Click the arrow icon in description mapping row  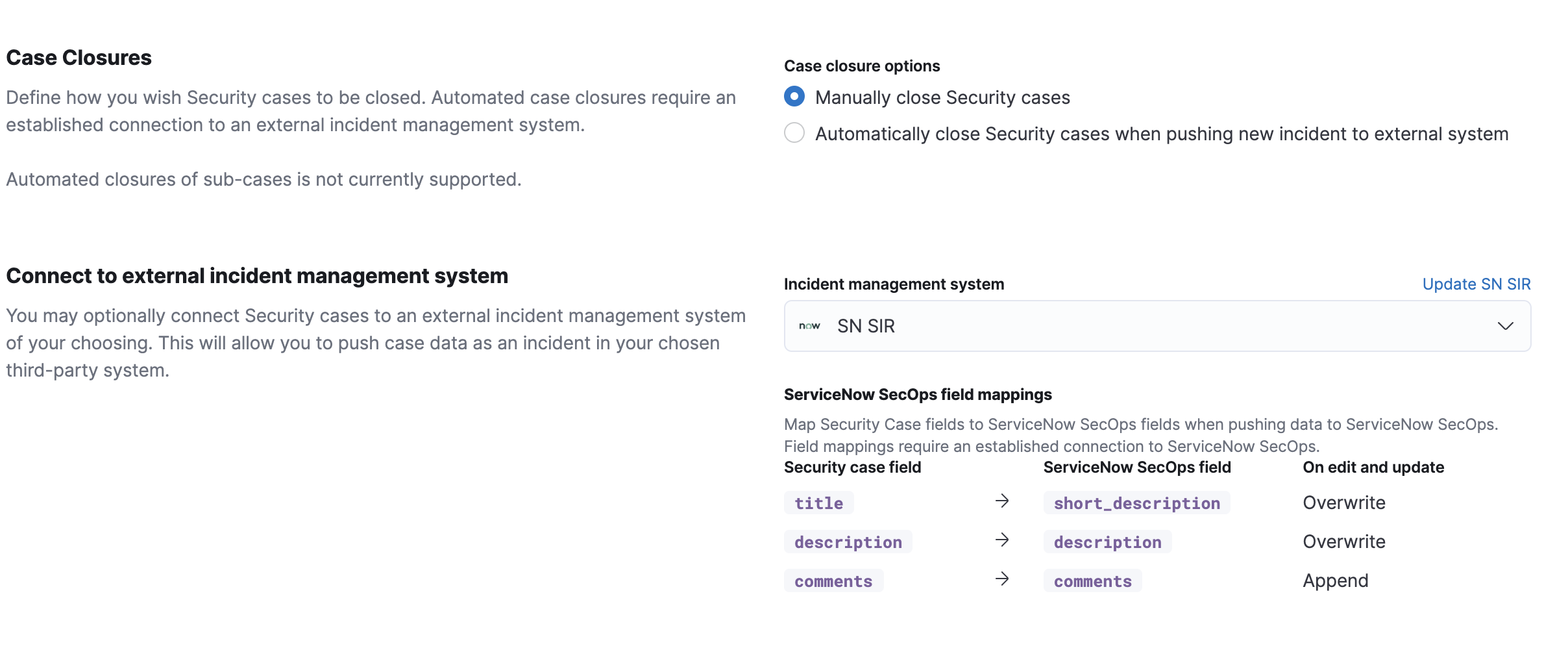point(1002,540)
